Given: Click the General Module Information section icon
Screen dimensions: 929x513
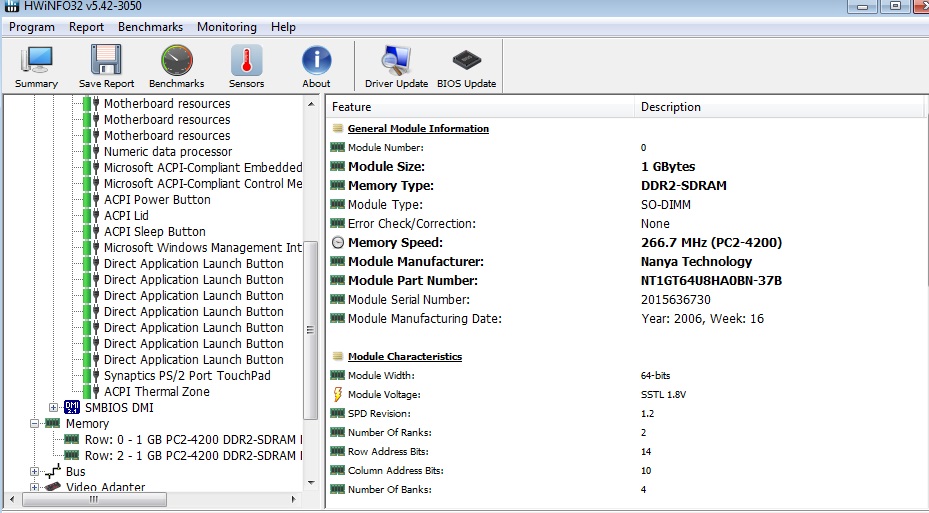Looking at the screenshot, I should click(x=338, y=128).
